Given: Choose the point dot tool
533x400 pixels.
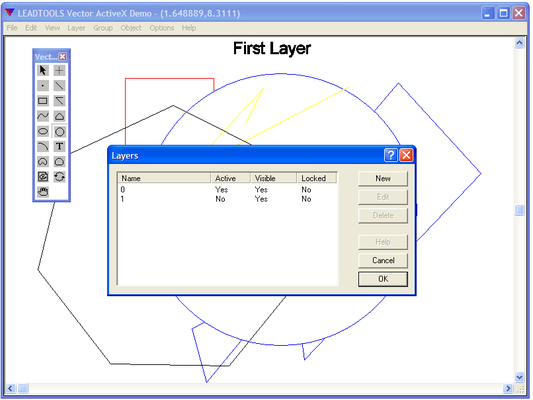Looking at the screenshot, I should click(43, 86).
